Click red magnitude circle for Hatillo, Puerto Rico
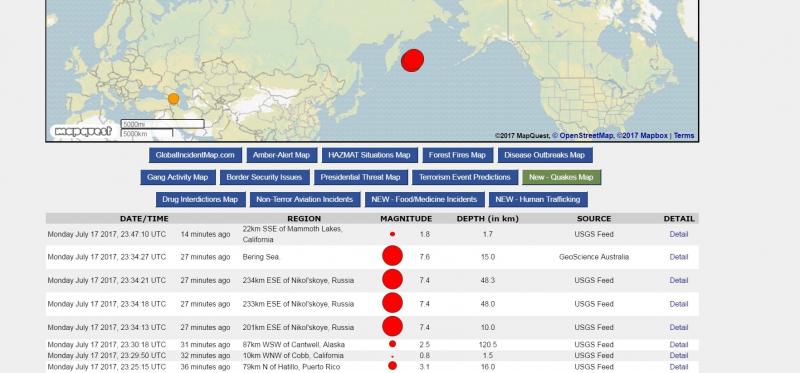 coord(392,365)
